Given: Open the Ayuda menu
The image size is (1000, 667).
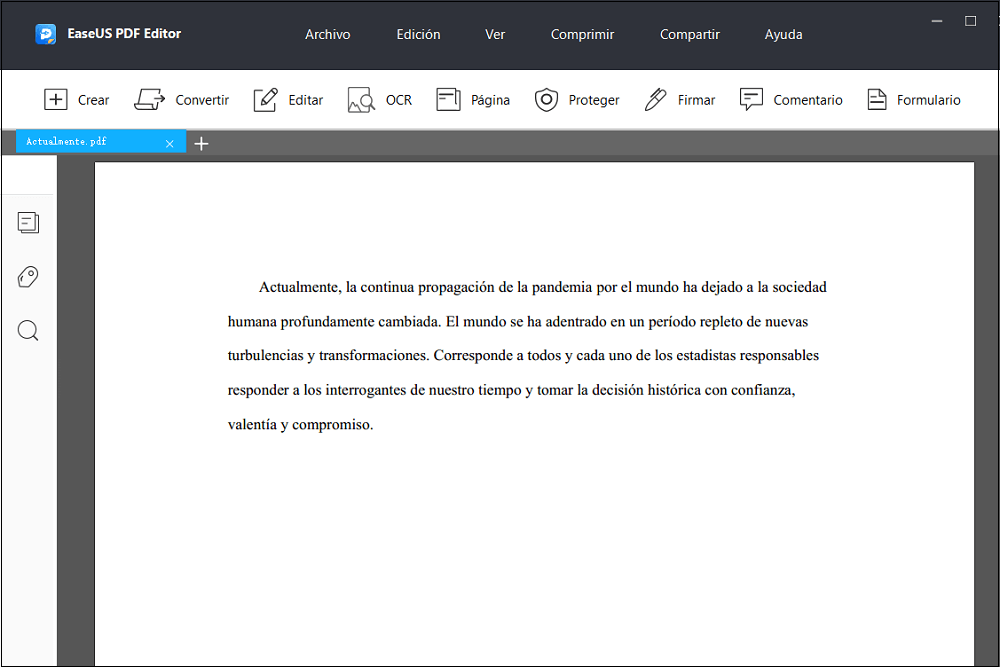Looking at the screenshot, I should tap(783, 34).
